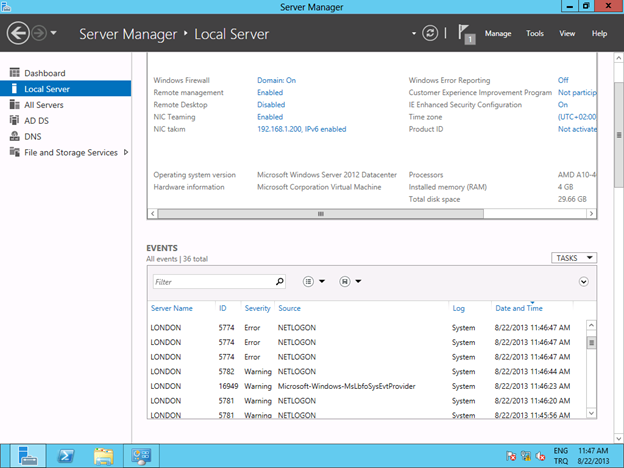
Task: Select the event row with ID 5782
Action: click(x=366, y=371)
